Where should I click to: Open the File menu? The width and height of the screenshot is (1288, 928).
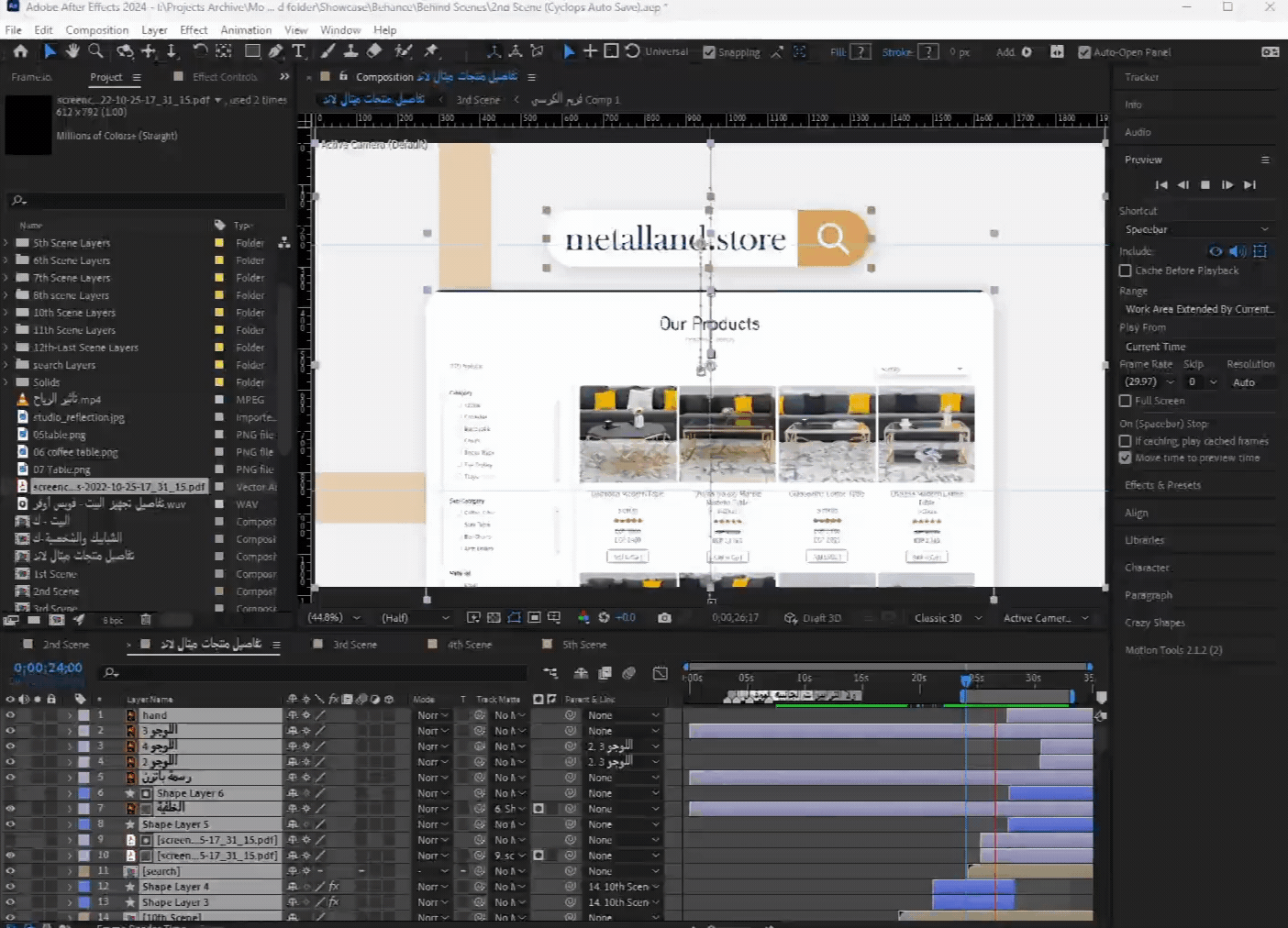13,29
